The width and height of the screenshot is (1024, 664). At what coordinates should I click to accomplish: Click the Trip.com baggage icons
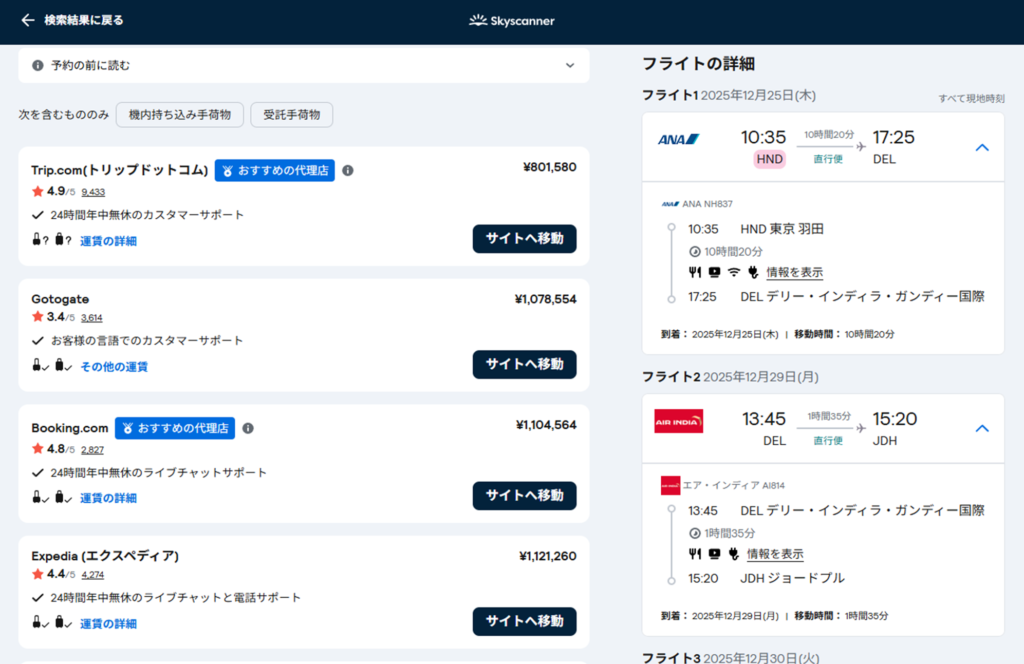(x=50, y=240)
